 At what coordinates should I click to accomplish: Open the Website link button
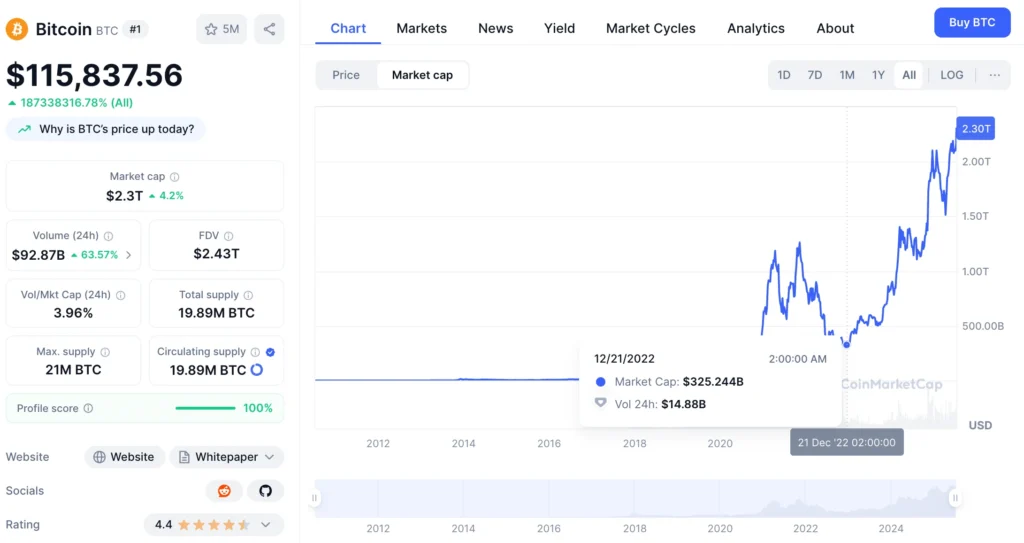[x=124, y=457]
